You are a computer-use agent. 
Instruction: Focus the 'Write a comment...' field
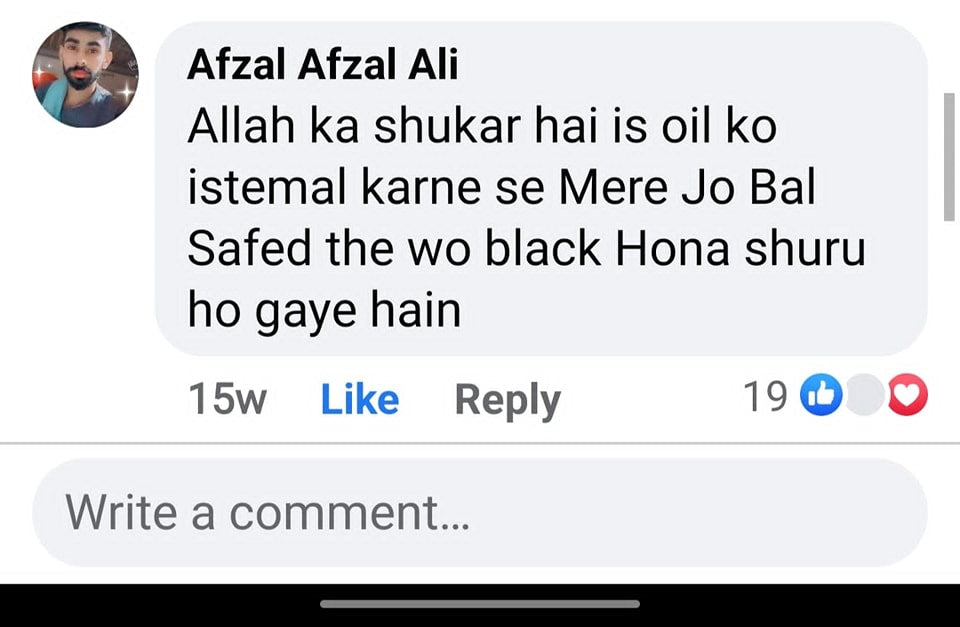(x=479, y=512)
